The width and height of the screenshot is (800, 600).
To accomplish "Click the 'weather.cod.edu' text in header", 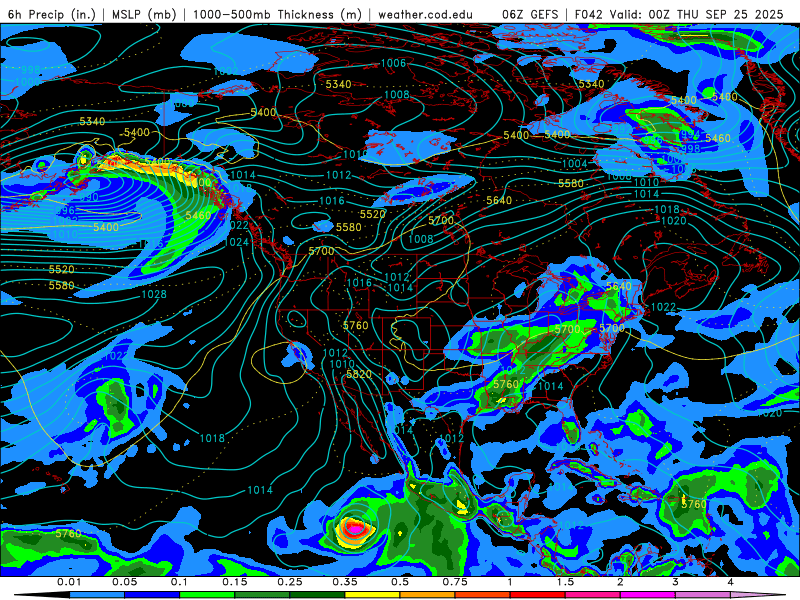I will 425,14.
